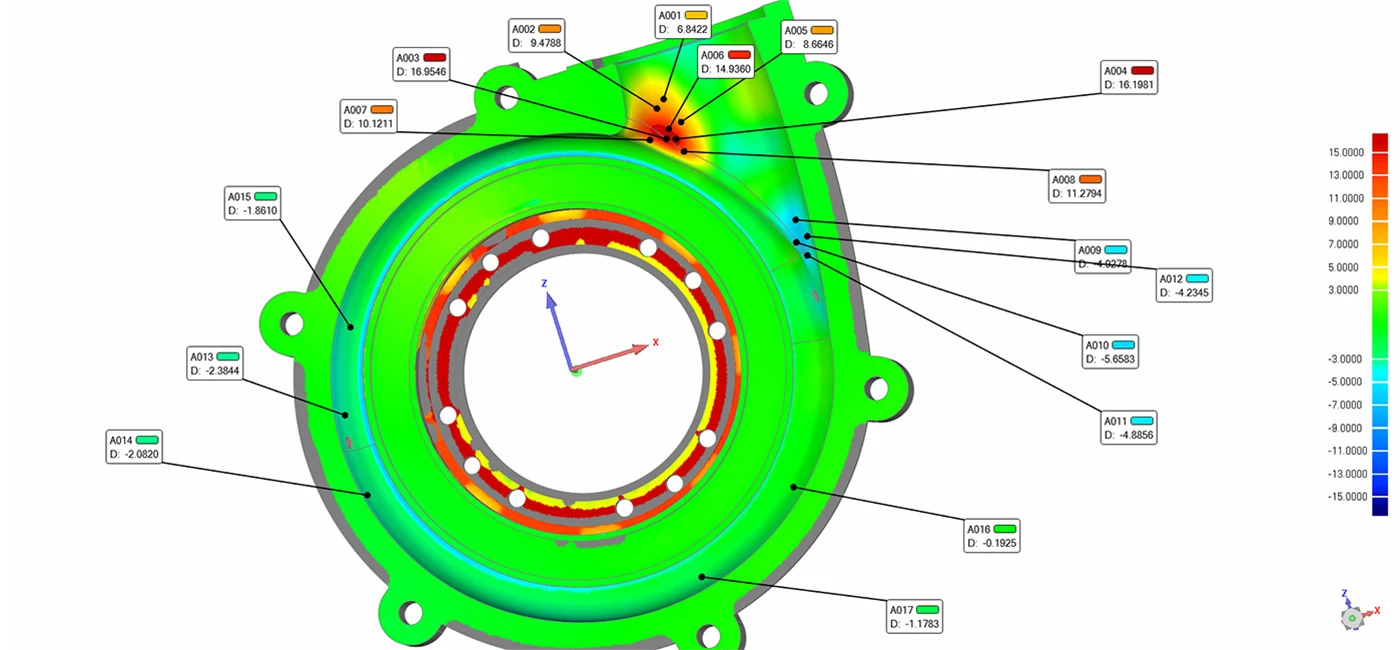Click the green indicator on label A015
Image resolution: width=1400 pixels, height=650 pixels.
point(264,197)
